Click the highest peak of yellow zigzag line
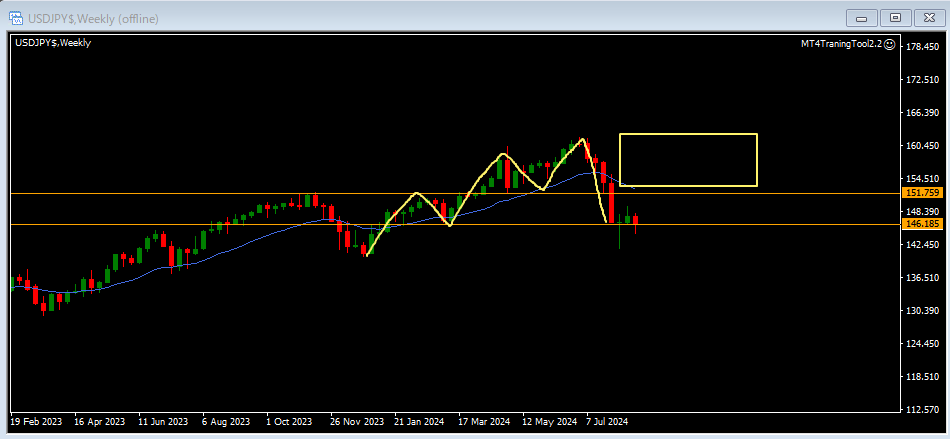 pos(581,139)
